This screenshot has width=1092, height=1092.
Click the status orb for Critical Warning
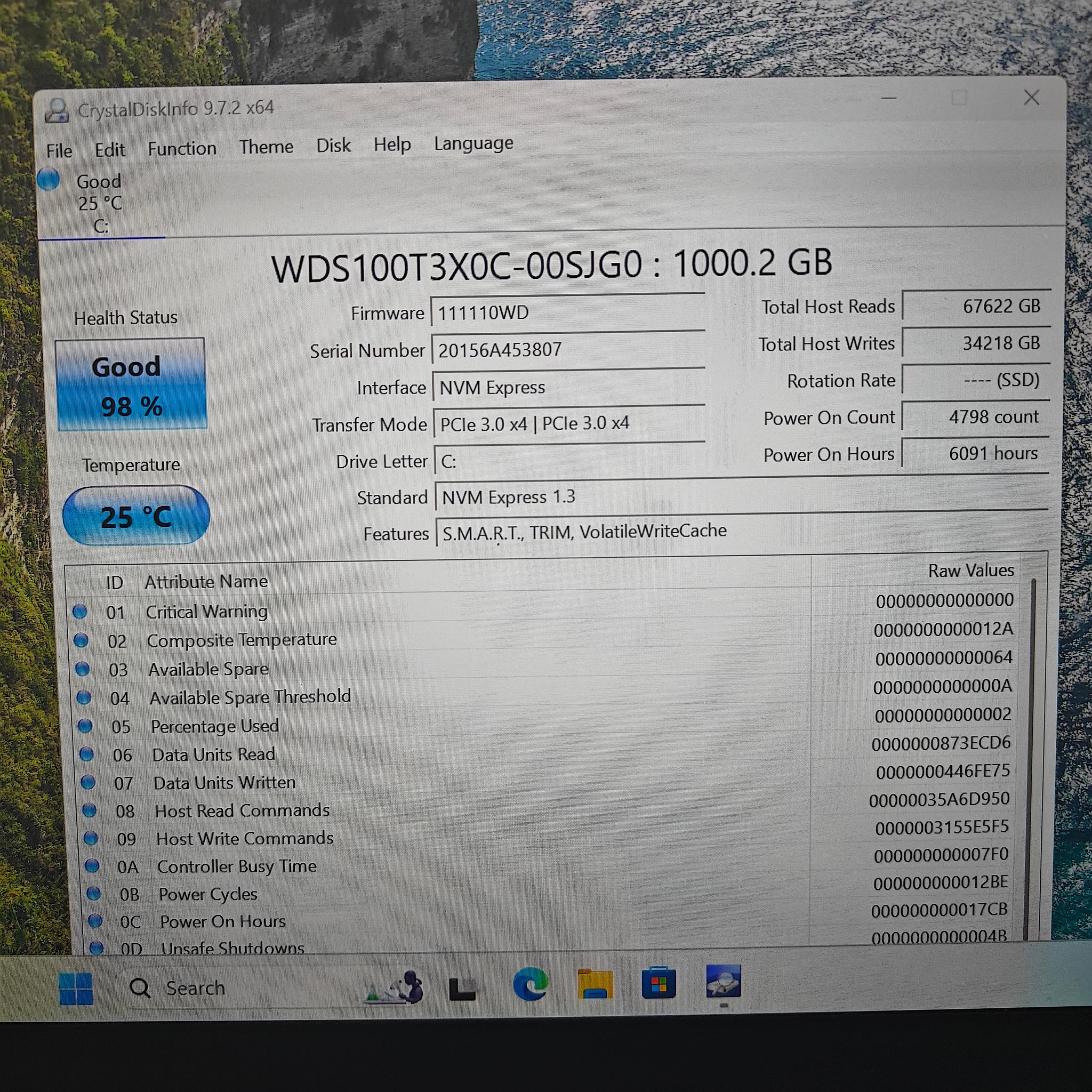(x=79, y=612)
